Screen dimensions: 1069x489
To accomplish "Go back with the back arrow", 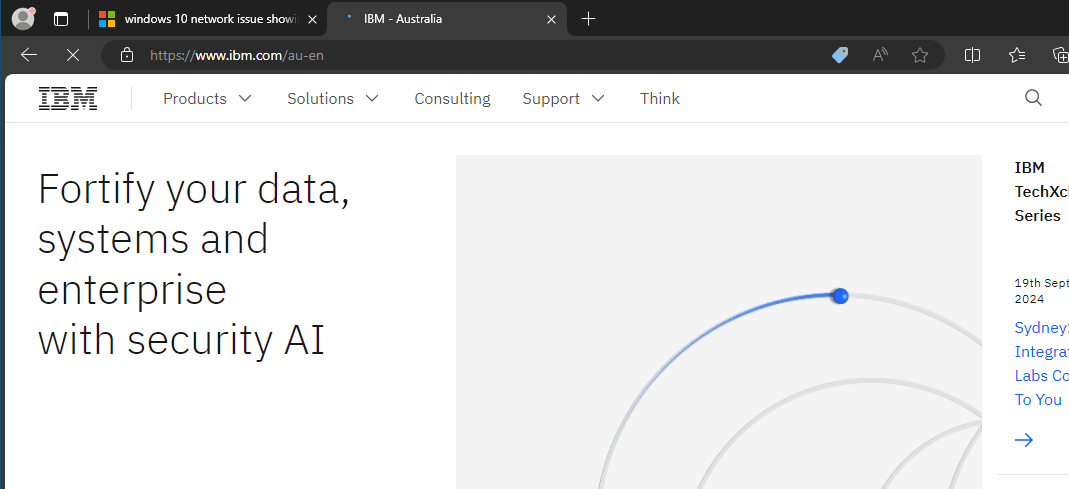I will [x=29, y=55].
